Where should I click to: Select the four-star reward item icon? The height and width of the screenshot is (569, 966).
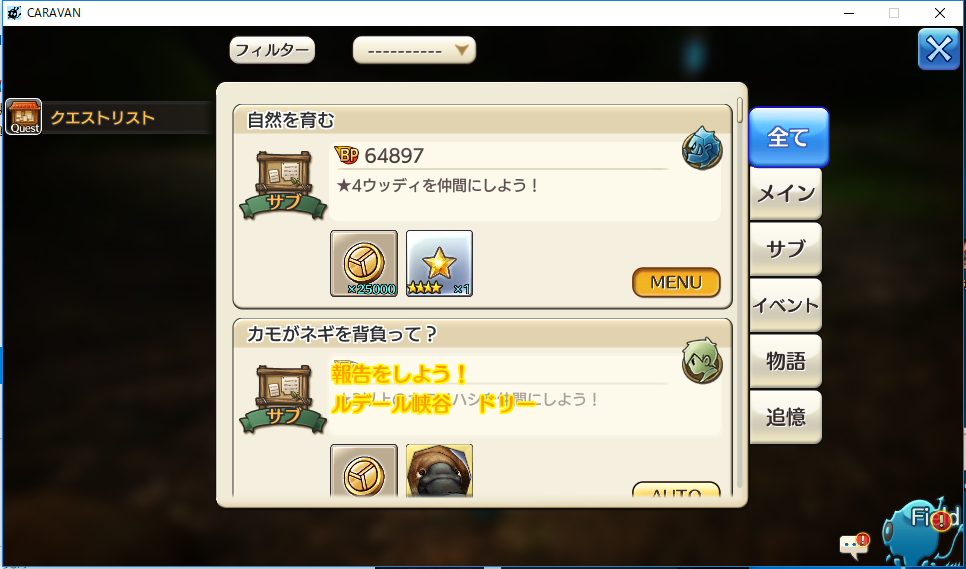pyautogui.click(x=439, y=264)
